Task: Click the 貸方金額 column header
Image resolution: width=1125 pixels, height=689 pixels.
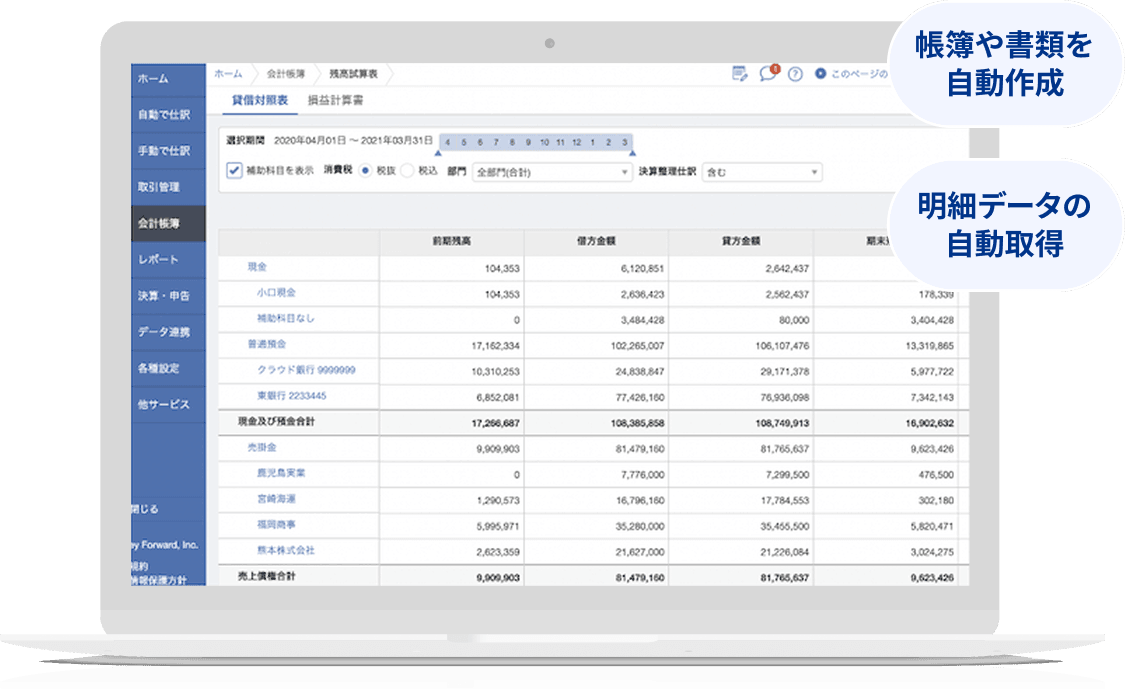Action: coord(741,241)
